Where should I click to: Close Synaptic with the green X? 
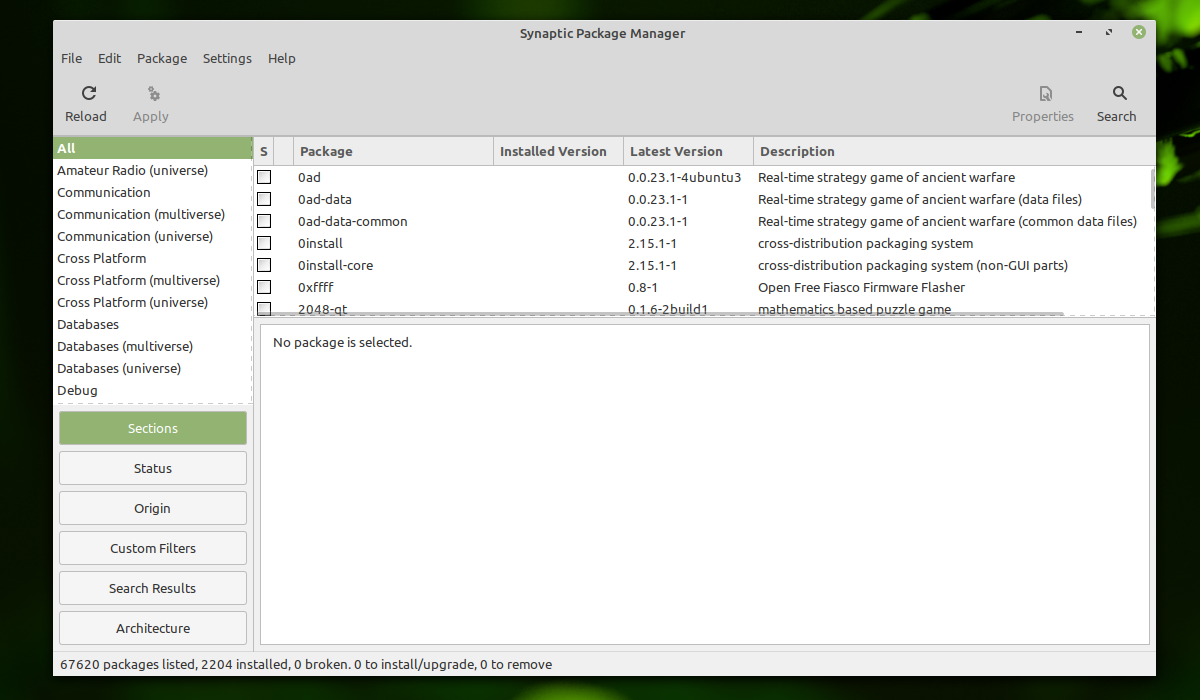pos(1139,32)
